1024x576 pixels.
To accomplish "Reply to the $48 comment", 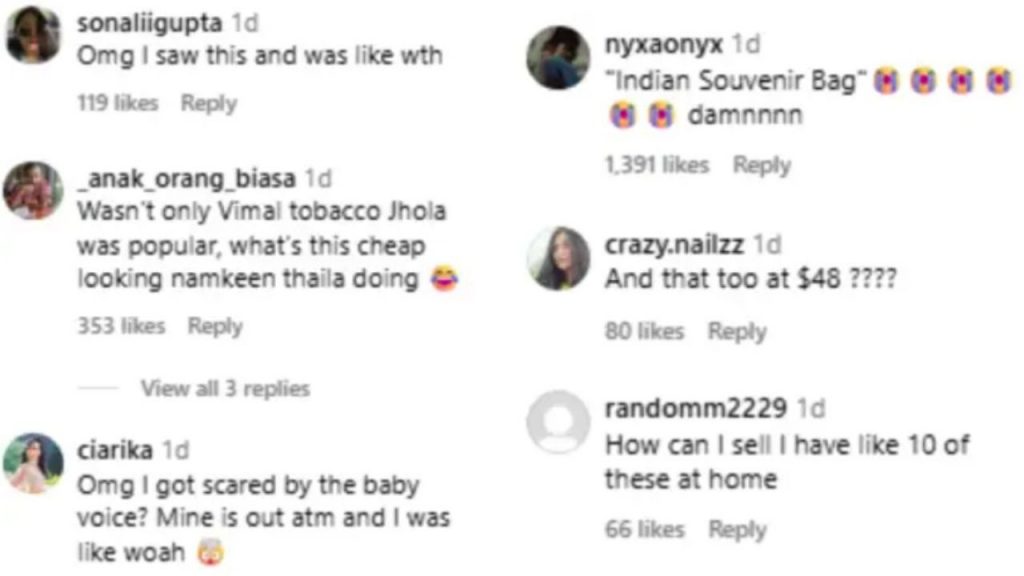I will (737, 331).
